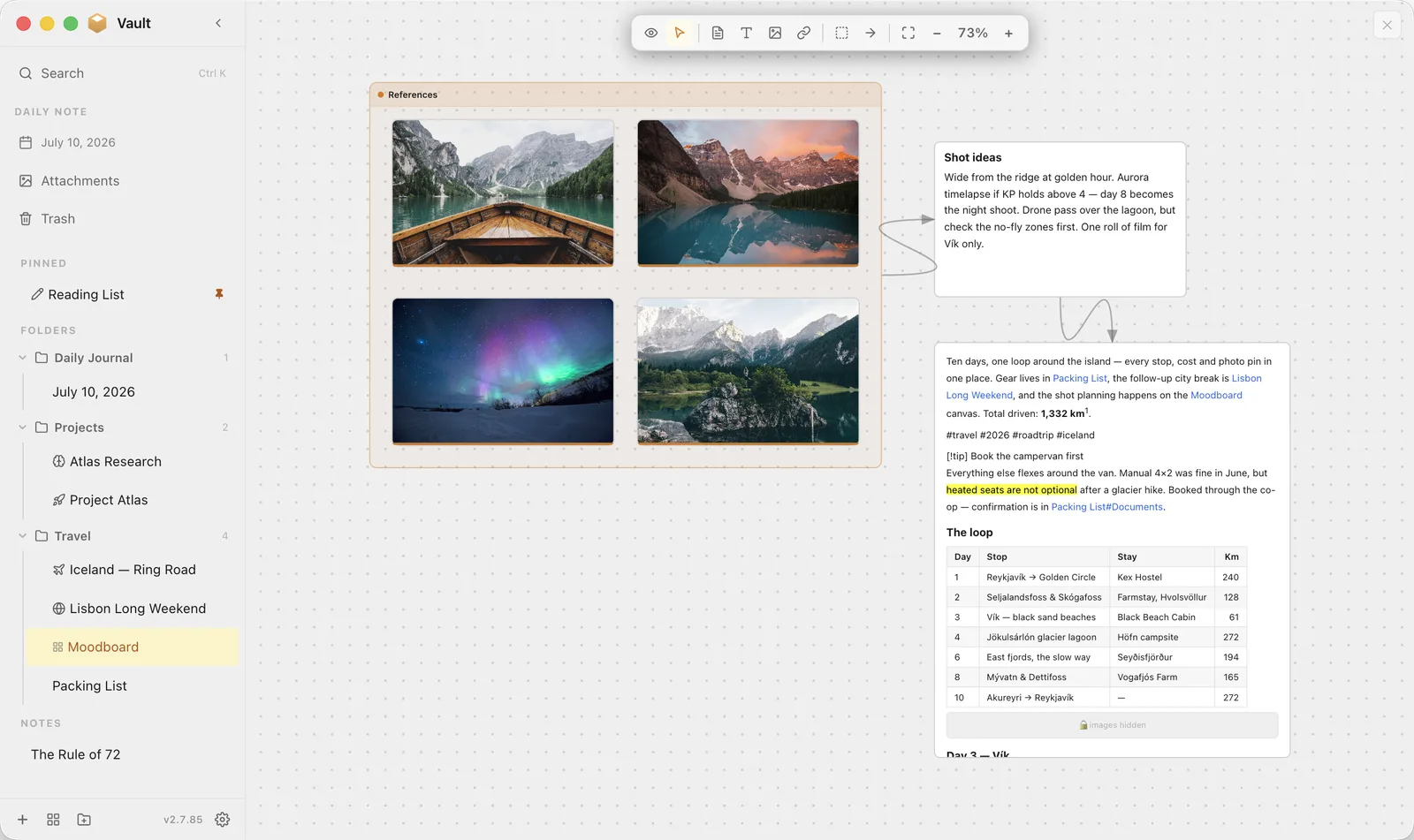Viewport: 1414px width, 840px height.
Task: Select the pointer tool in canvas toolbar
Action: tap(680, 33)
